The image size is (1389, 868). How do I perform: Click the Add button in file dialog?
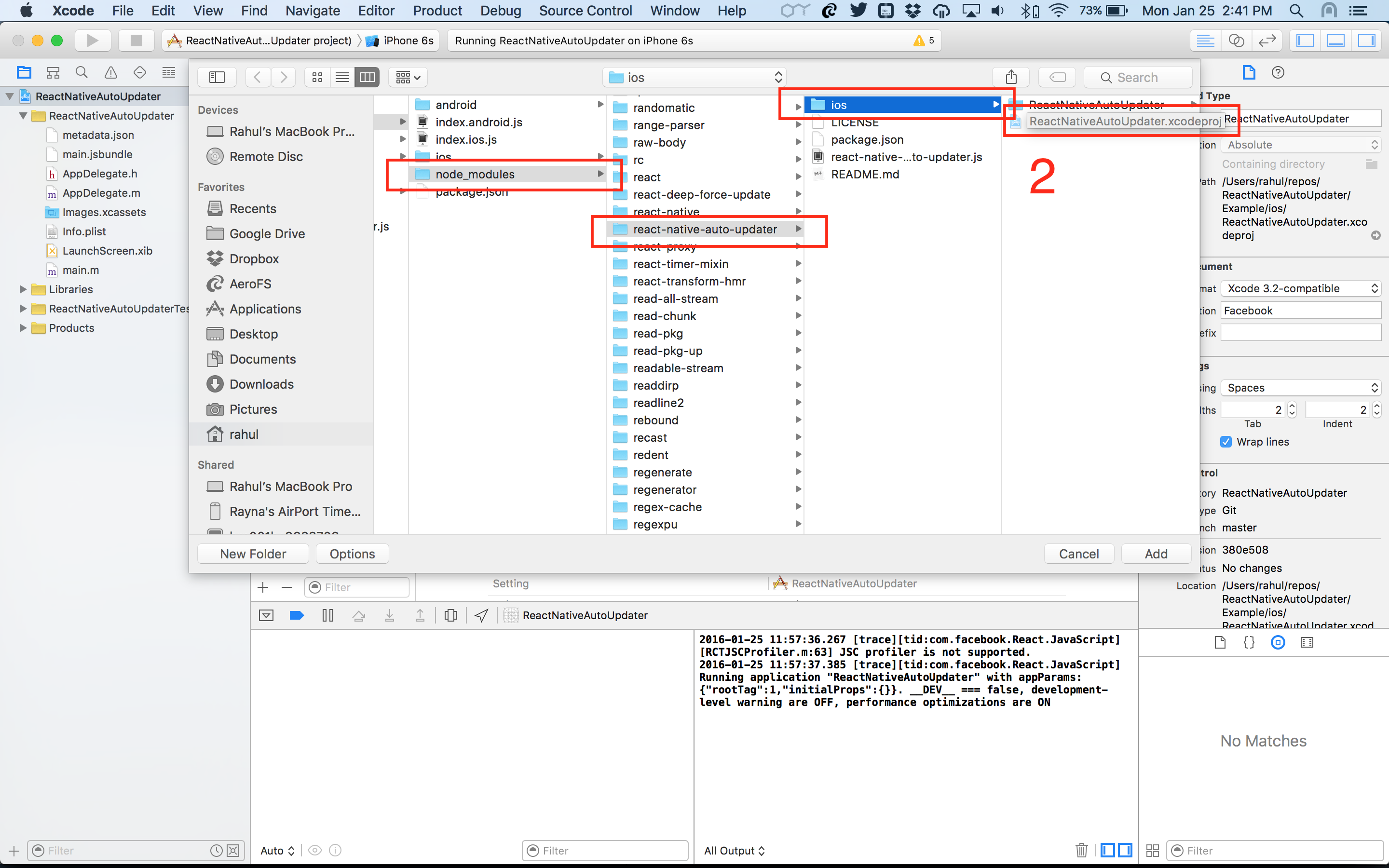(x=1156, y=553)
